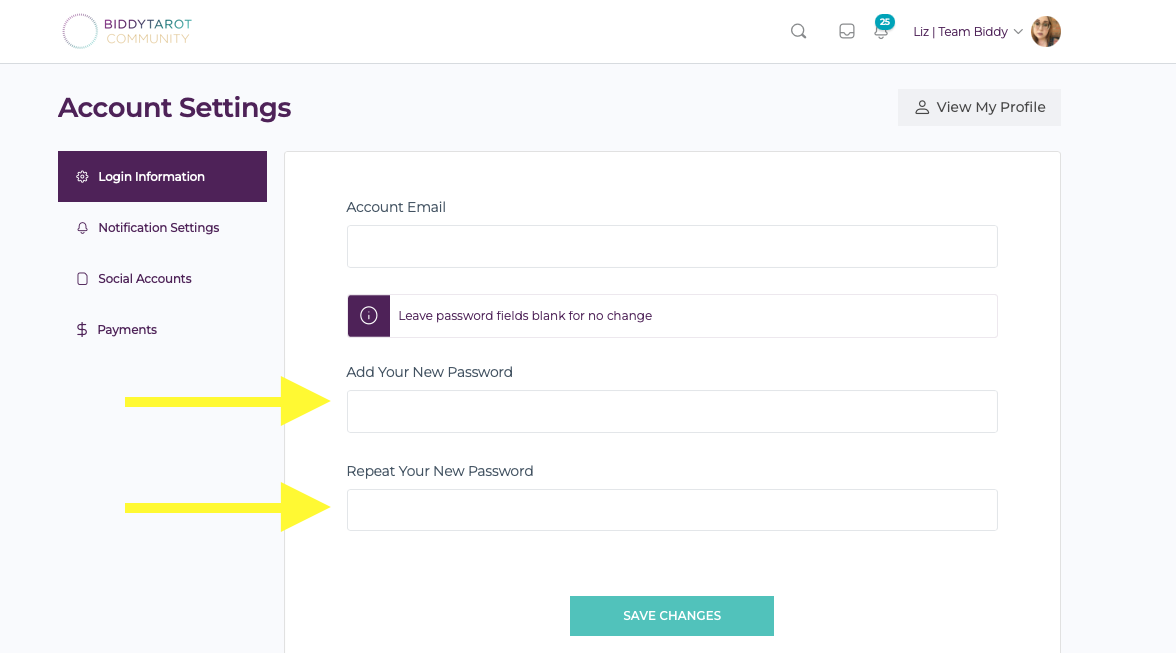Viewport: 1176px width, 653px height.
Task: Open the inbox messages icon
Action: [847, 31]
